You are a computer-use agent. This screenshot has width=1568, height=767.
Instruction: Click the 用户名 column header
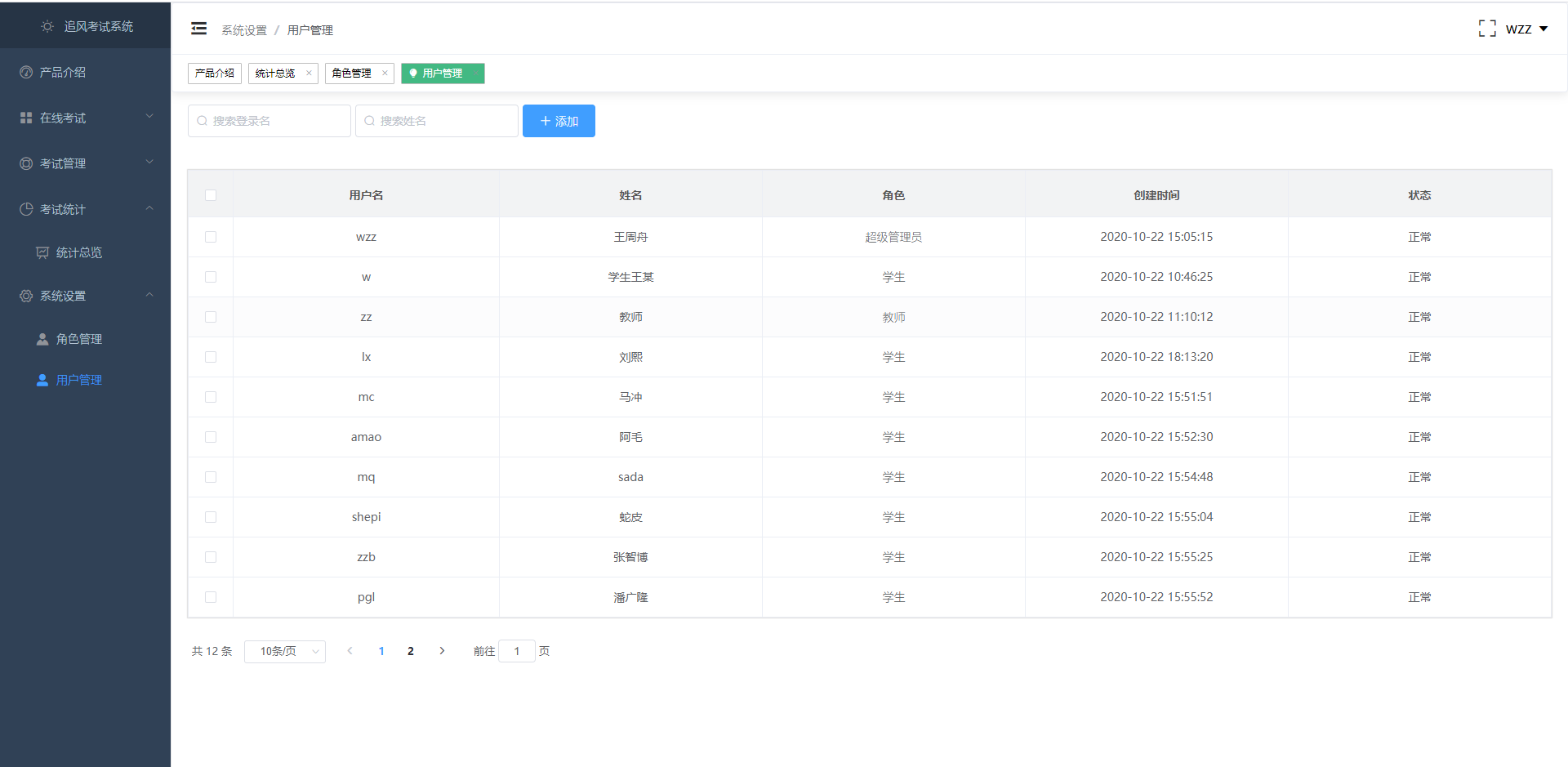click(x=366, y=195)
